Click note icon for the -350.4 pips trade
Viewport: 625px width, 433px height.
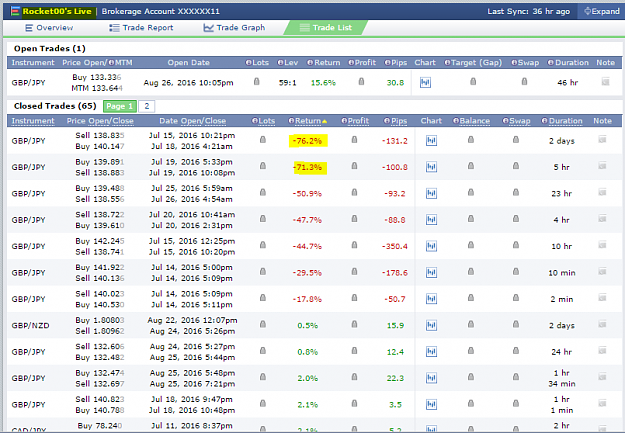(602, 245)
